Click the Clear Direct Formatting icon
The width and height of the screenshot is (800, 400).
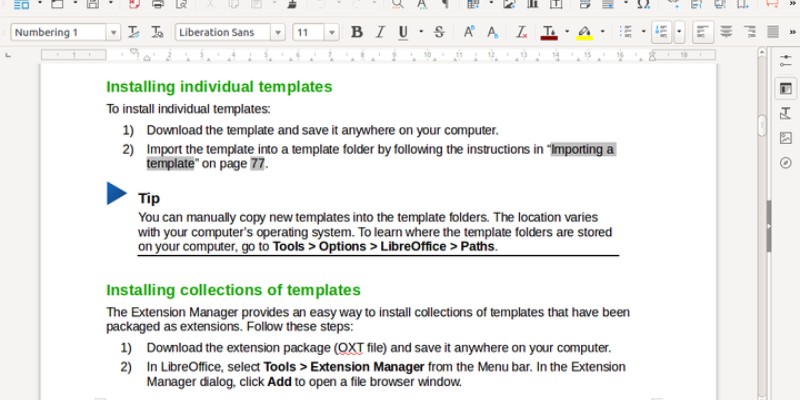coord(521,32)
